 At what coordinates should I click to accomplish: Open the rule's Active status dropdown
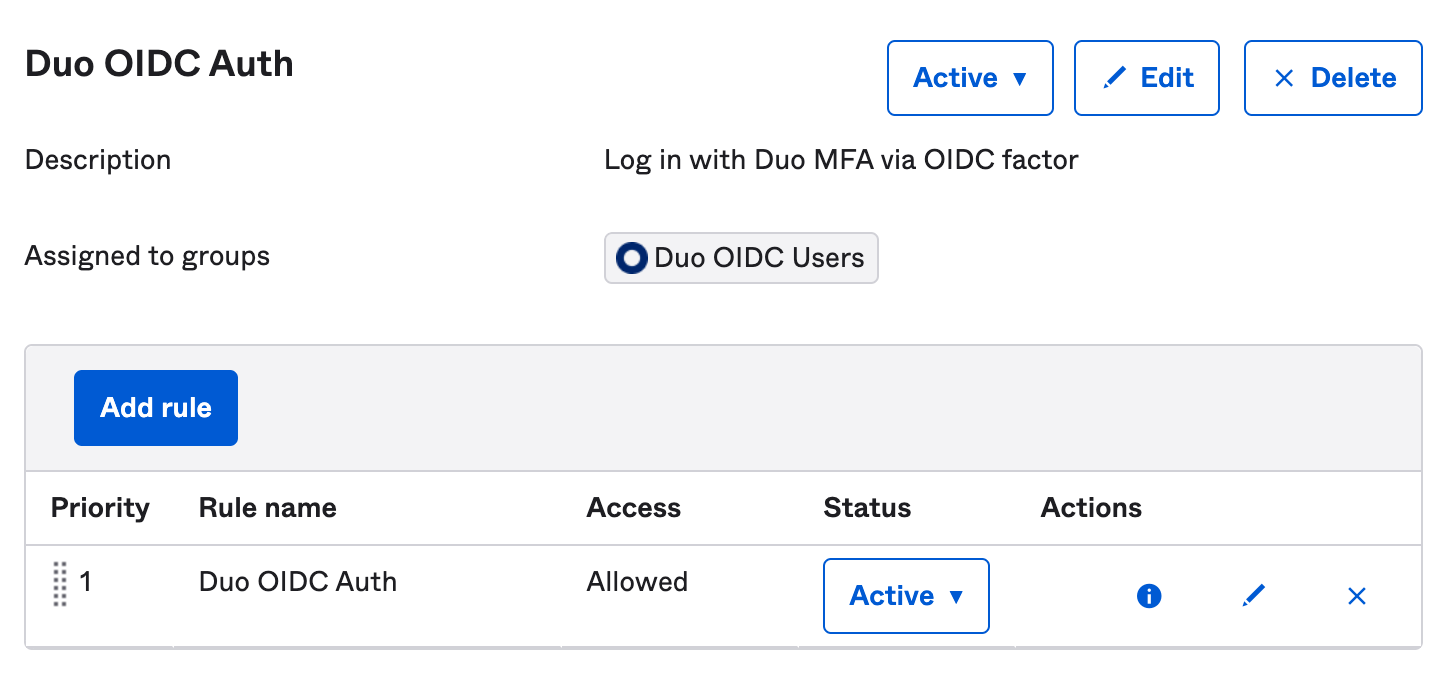click(905, 595)
